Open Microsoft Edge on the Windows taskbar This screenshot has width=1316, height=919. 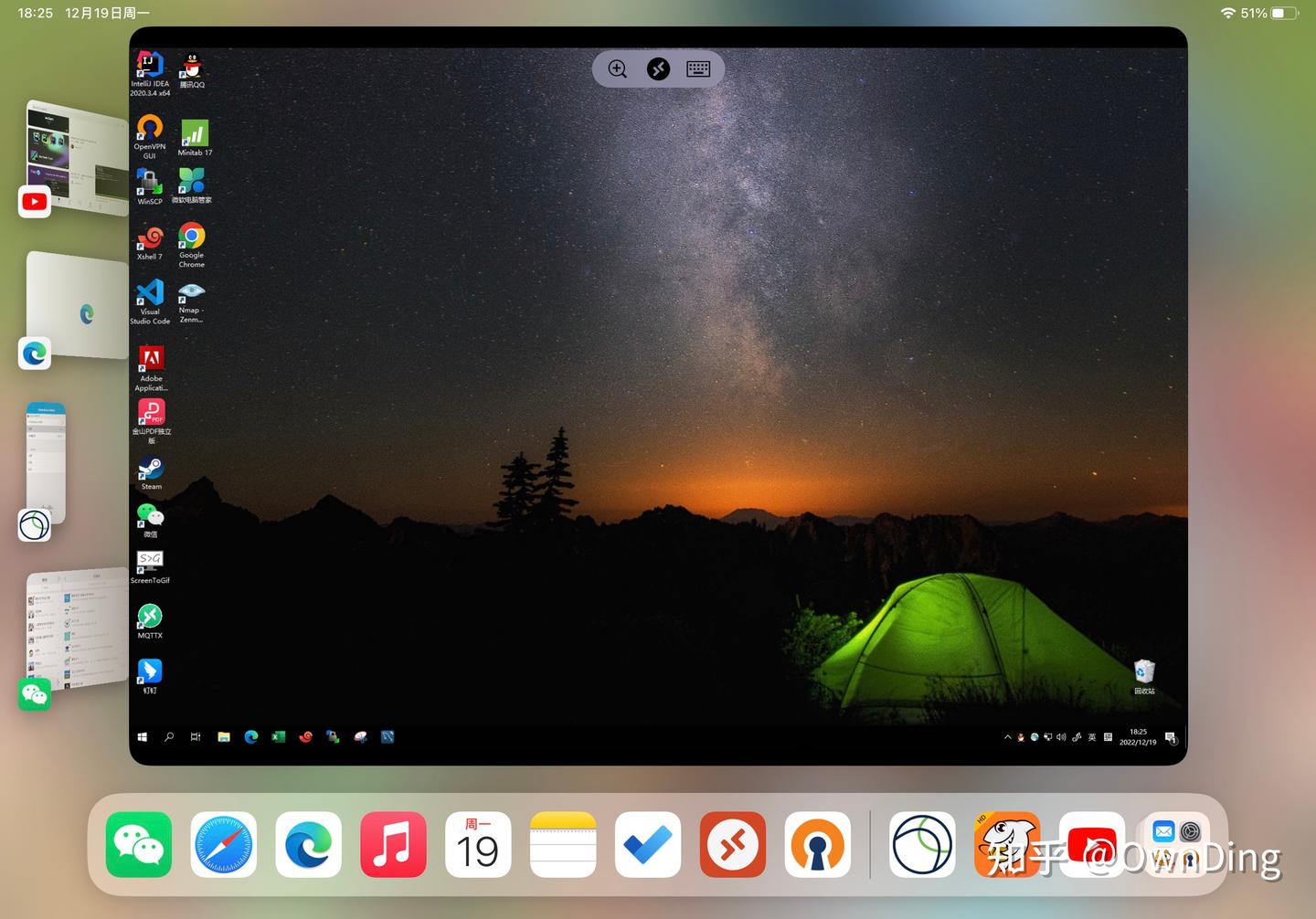(x=251, y=737)
